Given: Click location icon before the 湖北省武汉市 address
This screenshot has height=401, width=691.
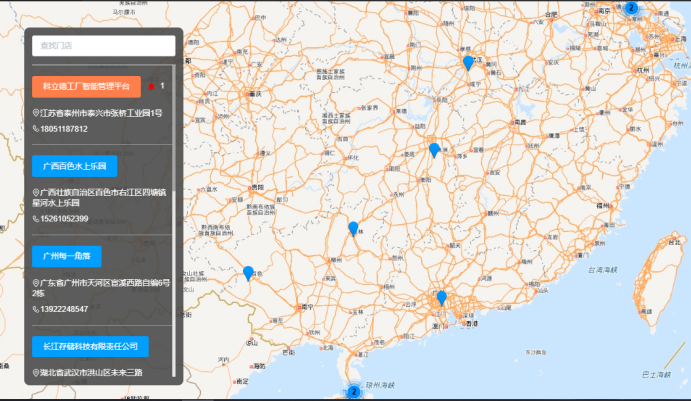Looking at the screenshot, I should tap(36, 372).
